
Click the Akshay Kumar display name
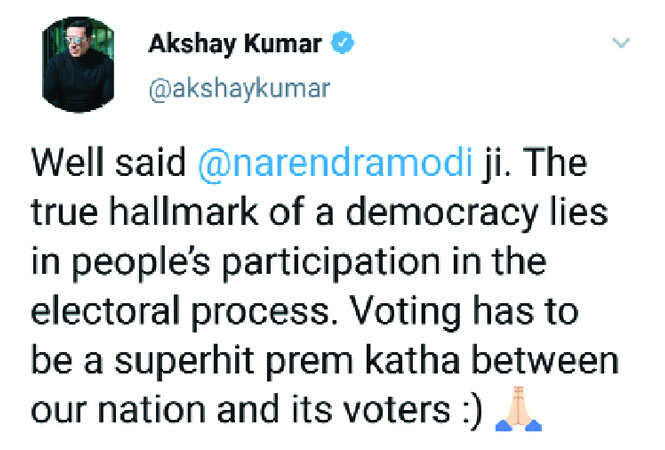[x=235, y=44]
